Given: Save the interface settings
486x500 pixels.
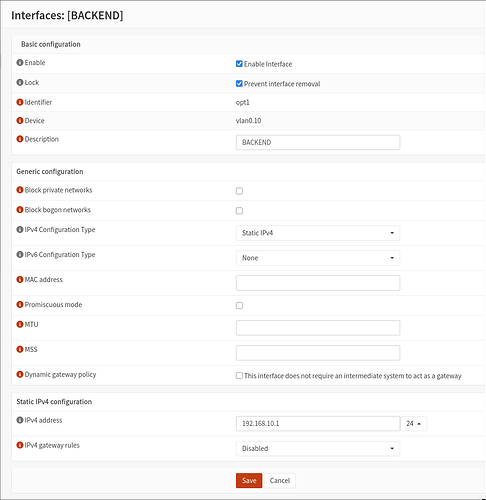Looking at the screenshot, I should pyautogui.click(x=249, y=481).
